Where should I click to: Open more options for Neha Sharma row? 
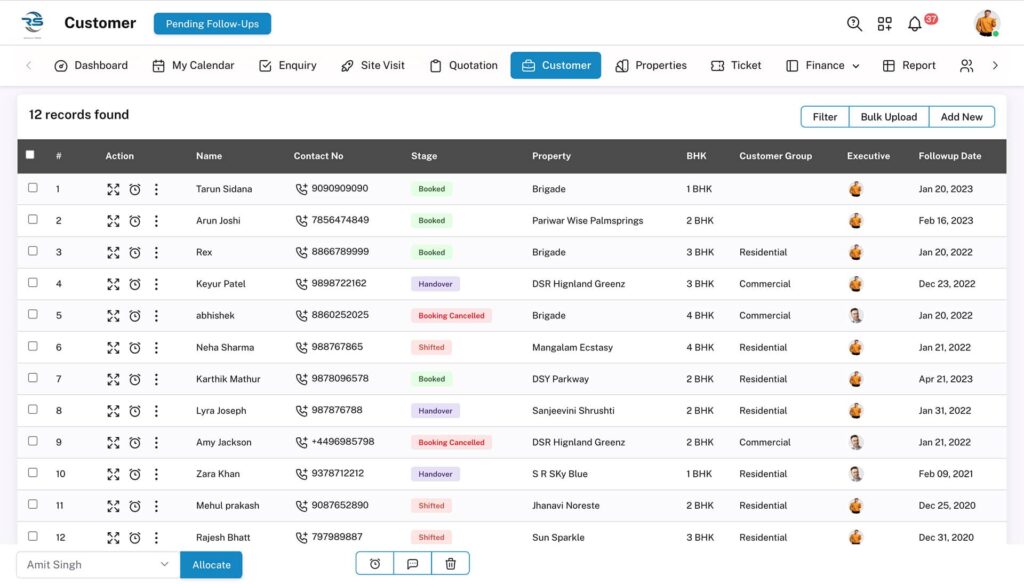click(156, 348)
